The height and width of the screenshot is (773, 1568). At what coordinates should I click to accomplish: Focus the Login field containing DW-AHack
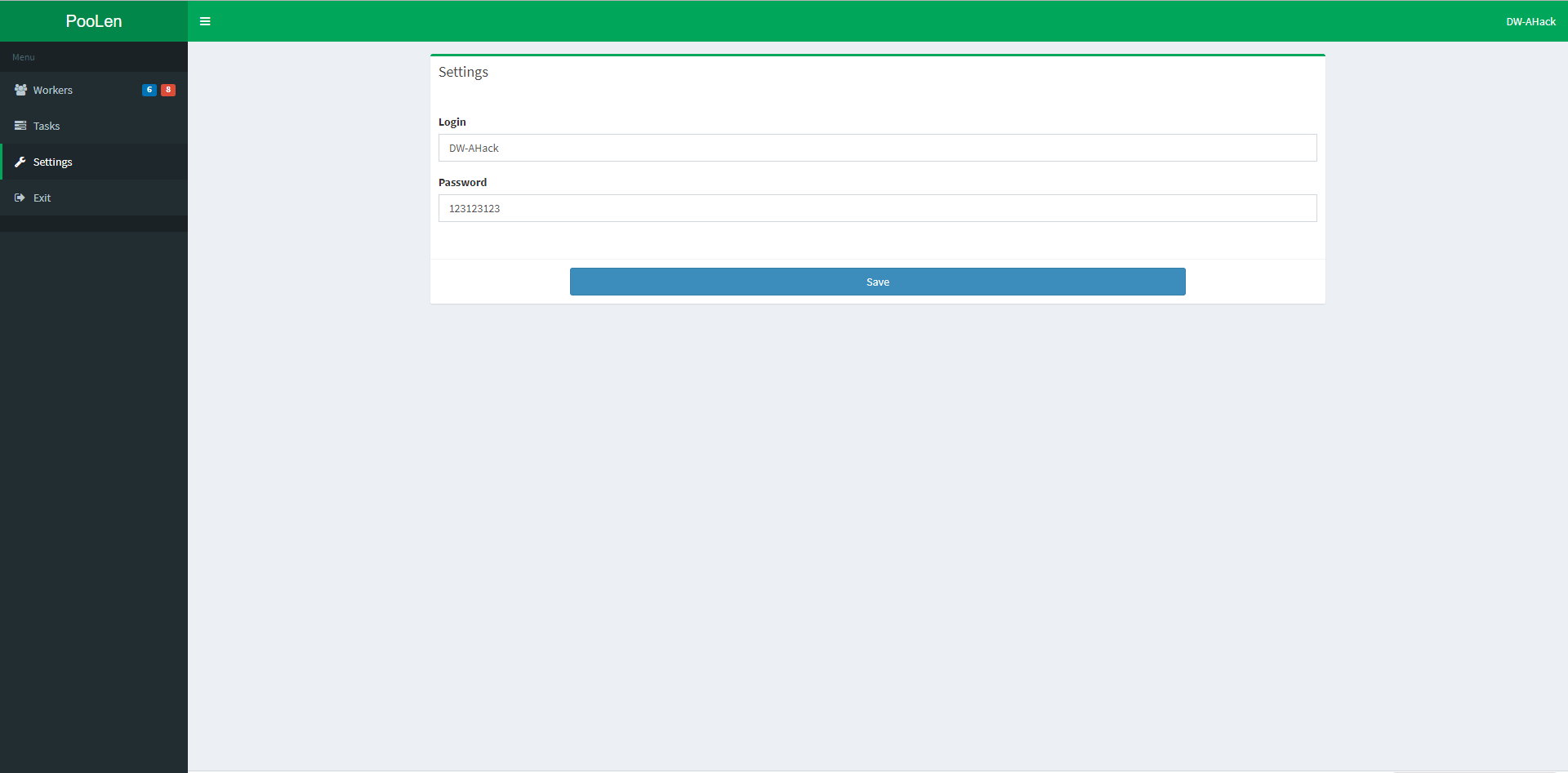(x=877, y=148)
